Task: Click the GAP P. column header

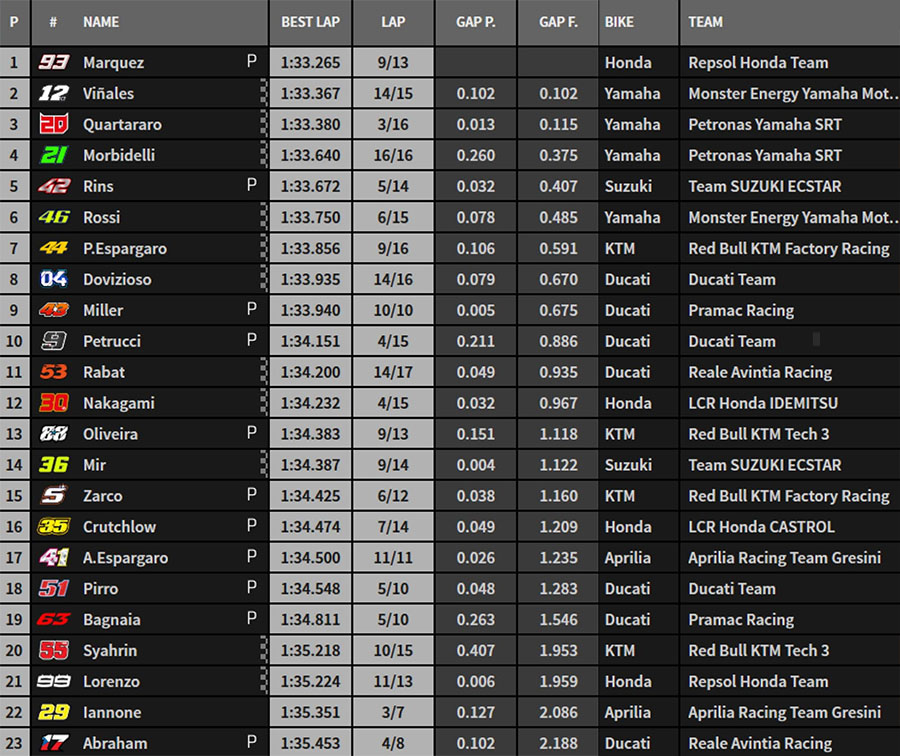Action: click(x=476, y=22)
